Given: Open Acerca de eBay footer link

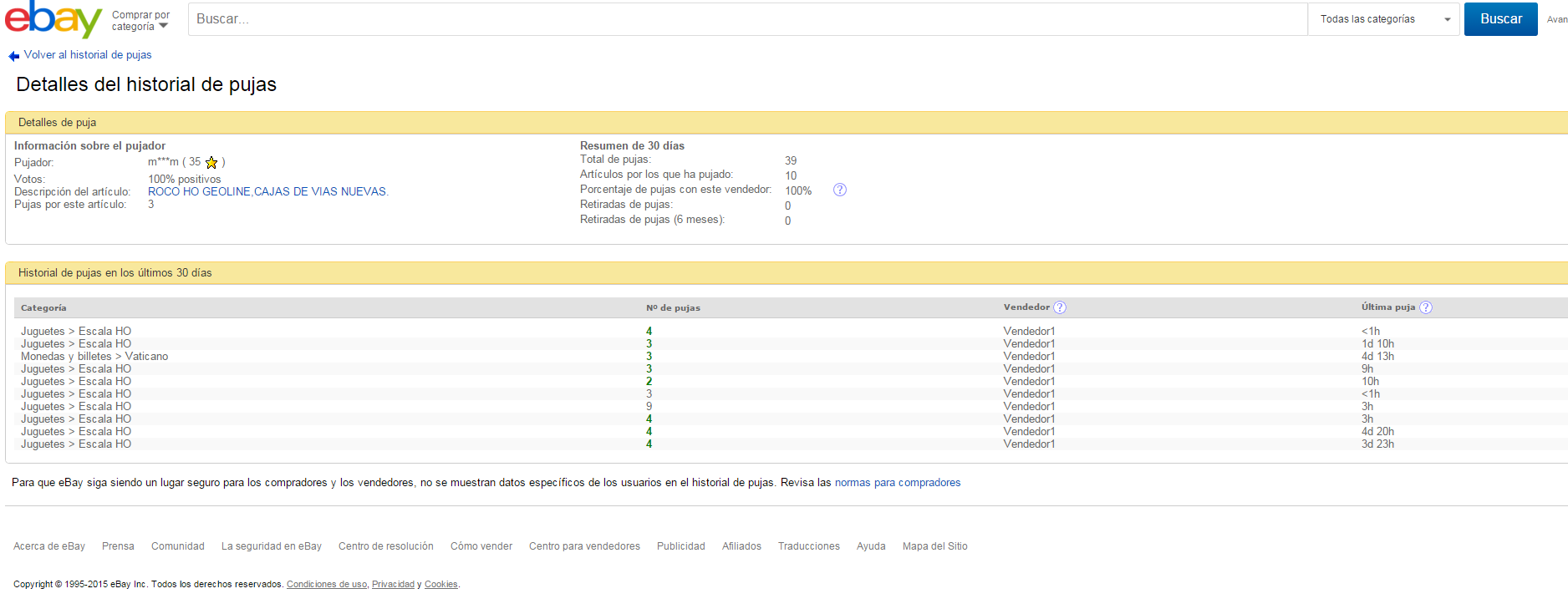Looking at the screenshot, I should coord(49,546).
